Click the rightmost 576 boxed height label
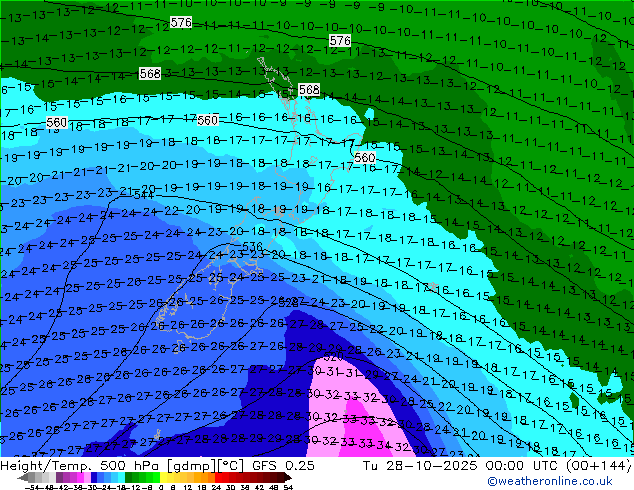This screenshot has width=634, height=490. 340,40
